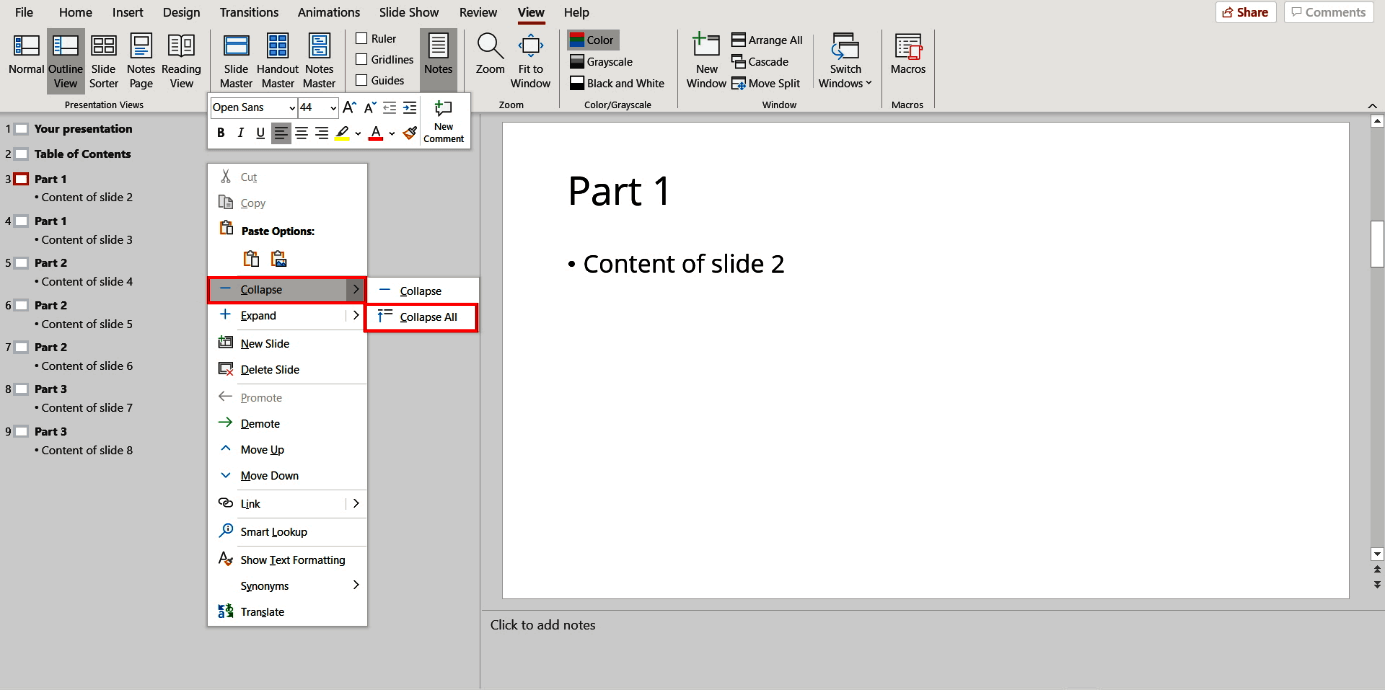Switch to the Animations ribbon tab
This screenshot has height=690, width=1385.
tap(328, 12)
